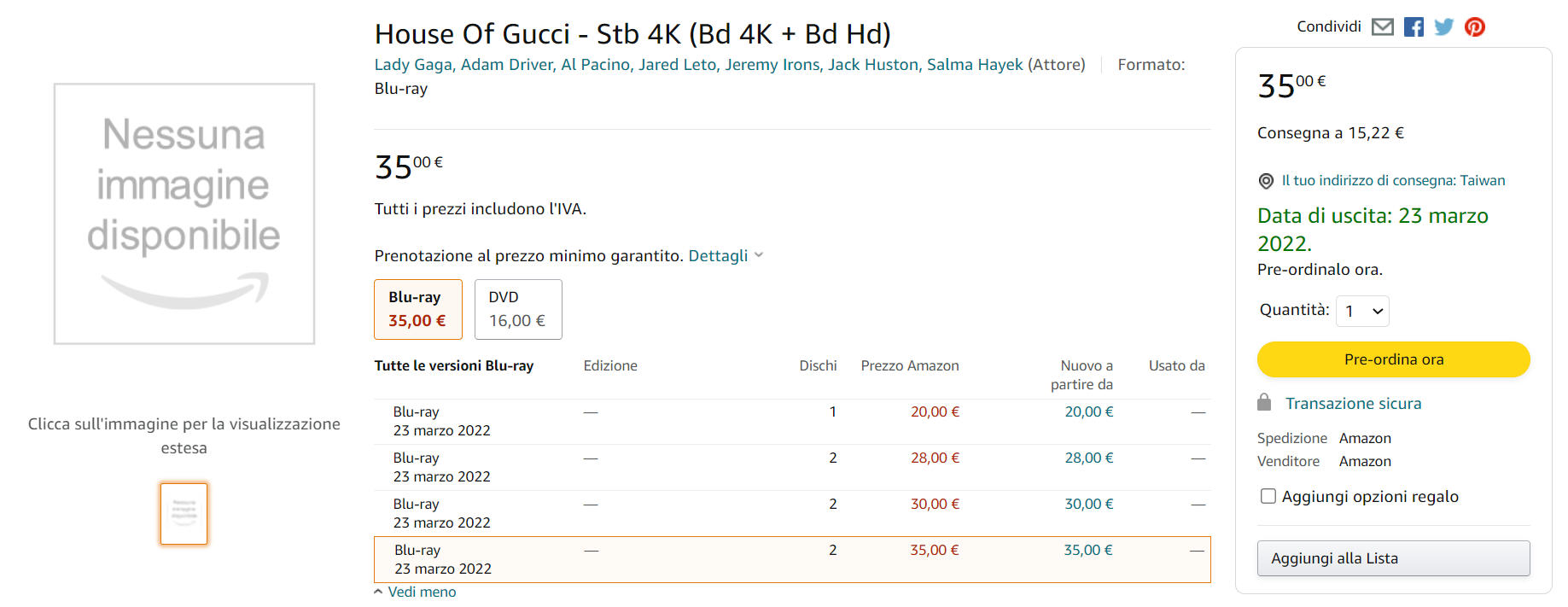Open the Adam Driver actor link
Screen dimensions: 1568x607
[507, 65]
